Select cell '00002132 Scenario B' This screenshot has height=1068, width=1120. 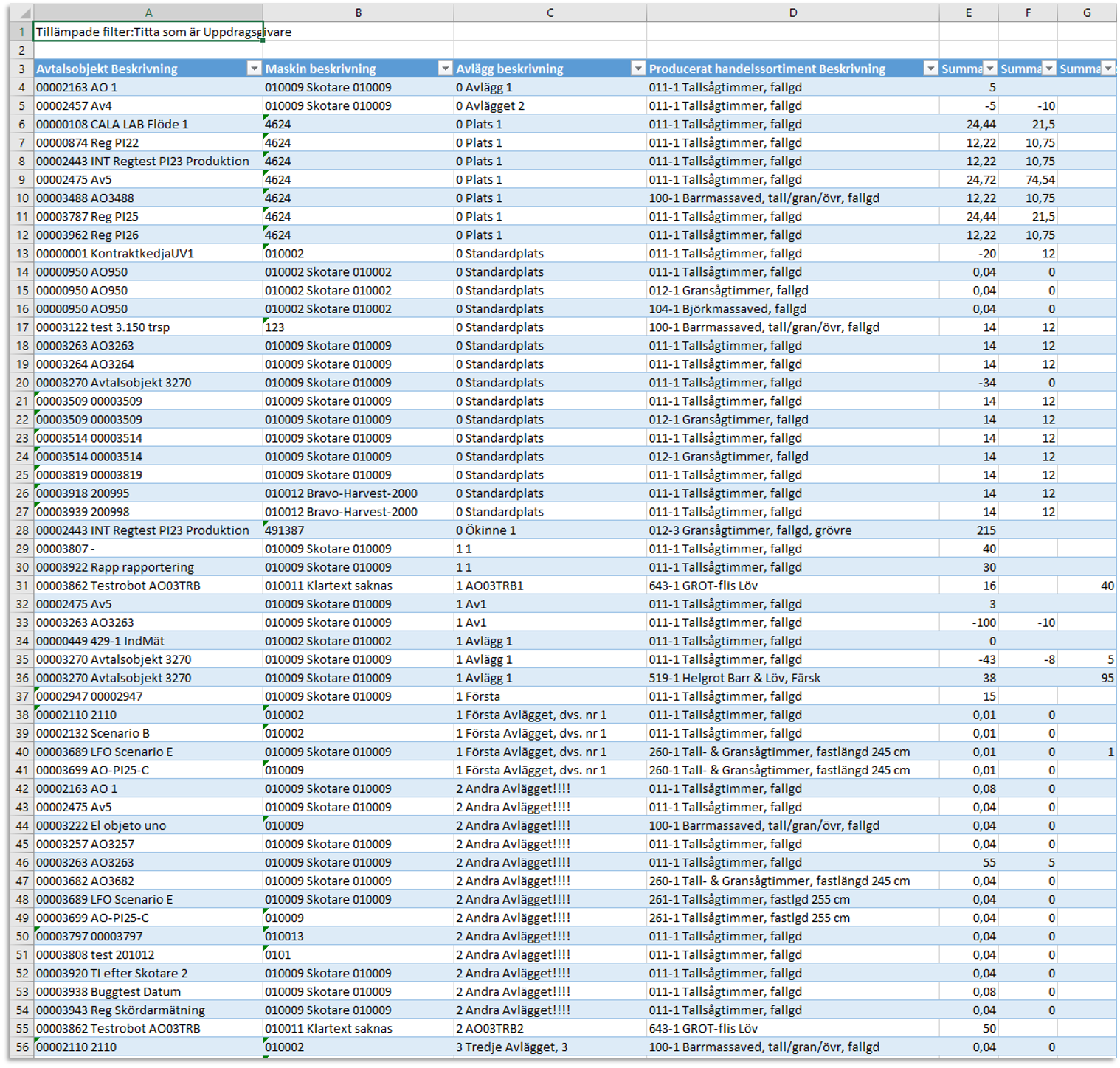(148, 733)
